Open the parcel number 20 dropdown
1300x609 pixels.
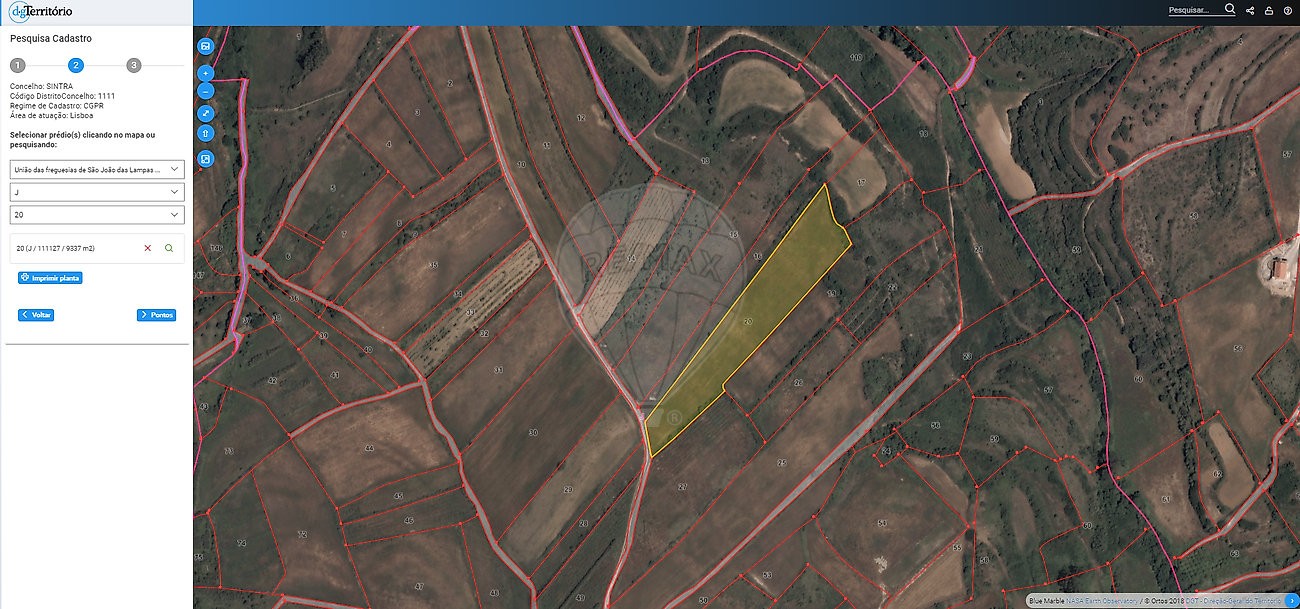click(97, 215)
